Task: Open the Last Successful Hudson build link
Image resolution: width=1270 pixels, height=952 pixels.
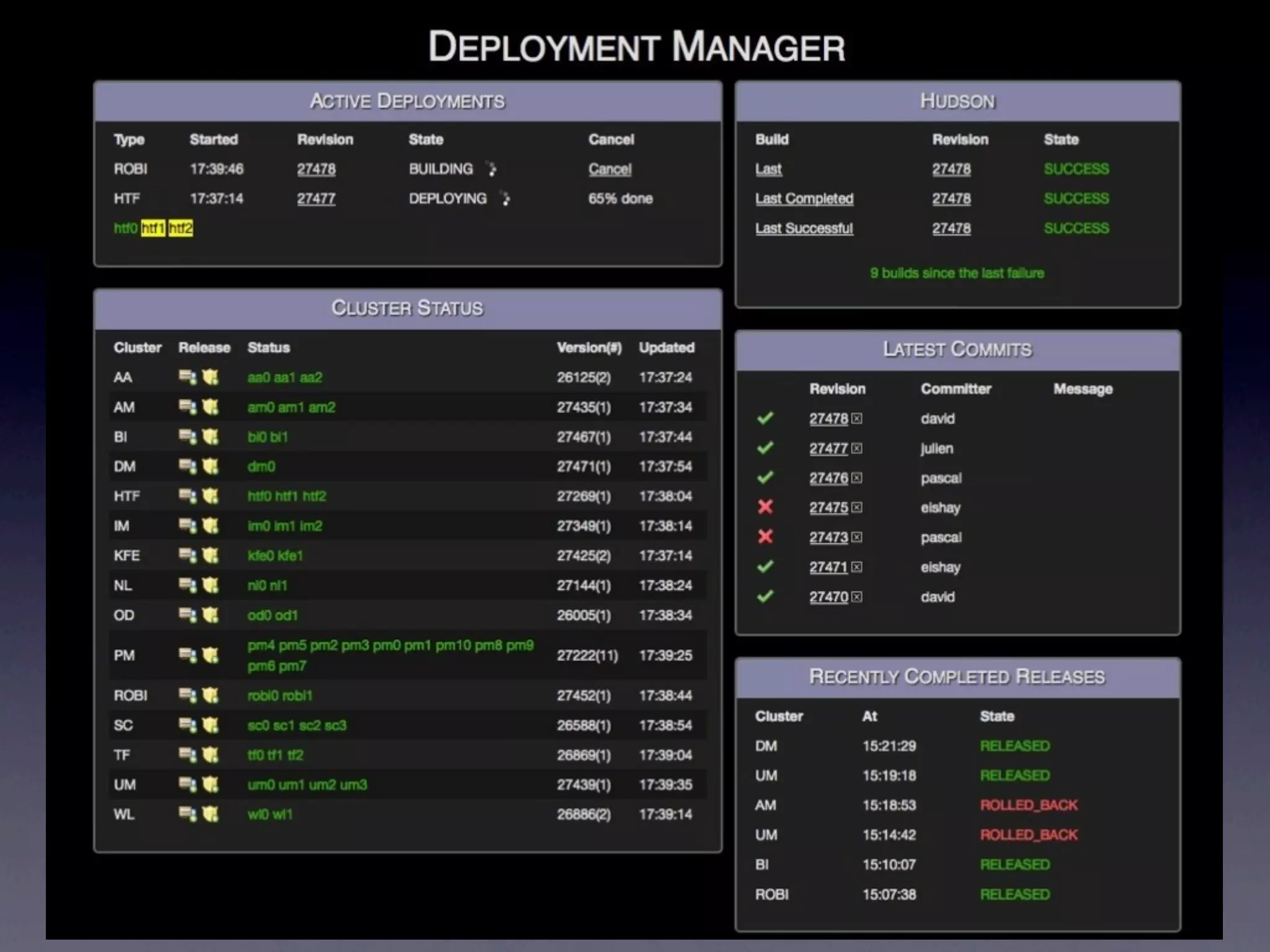Action: [804, 229]
